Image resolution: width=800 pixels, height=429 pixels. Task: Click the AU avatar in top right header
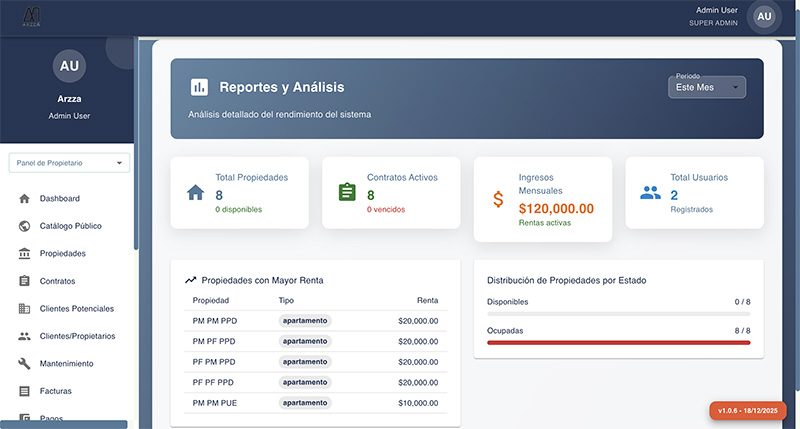pos(765,16)
